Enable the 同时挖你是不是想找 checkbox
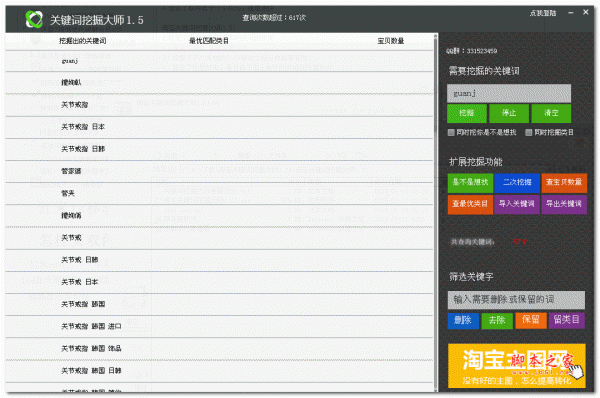600x398 pixels. 451,132
